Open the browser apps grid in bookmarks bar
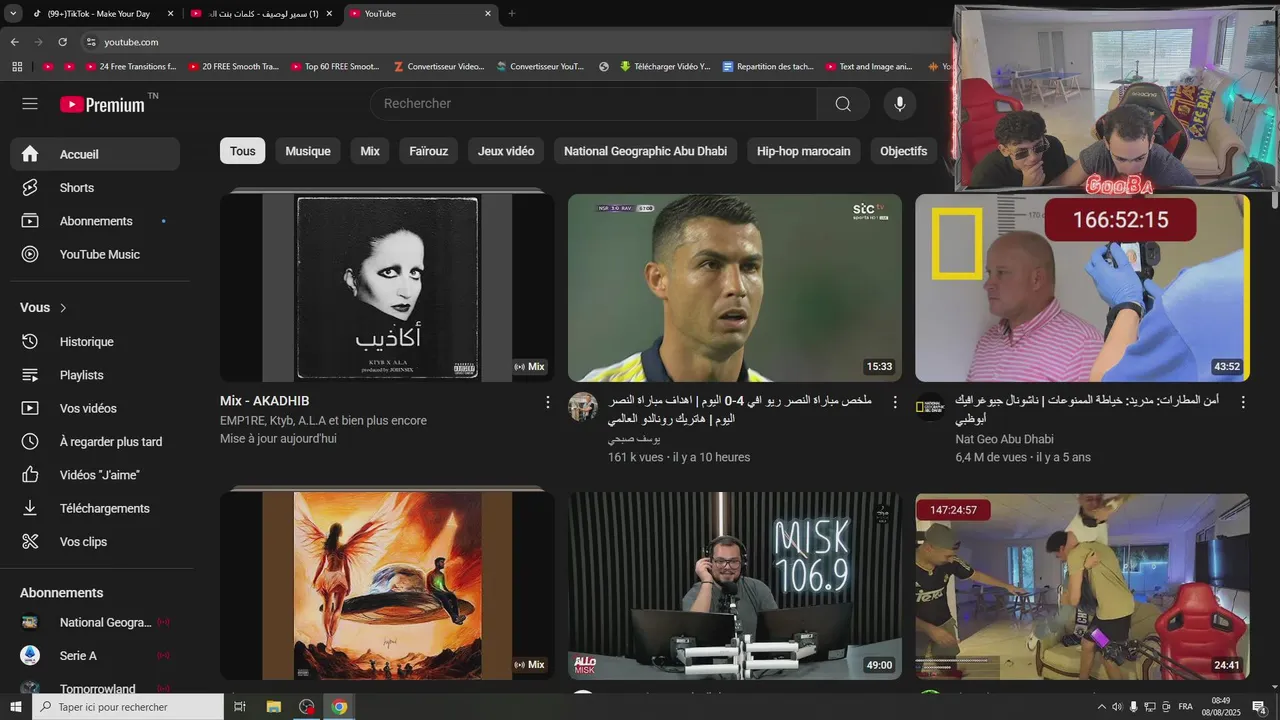Screen dimensions: 1280x720 tap(17, 67)
